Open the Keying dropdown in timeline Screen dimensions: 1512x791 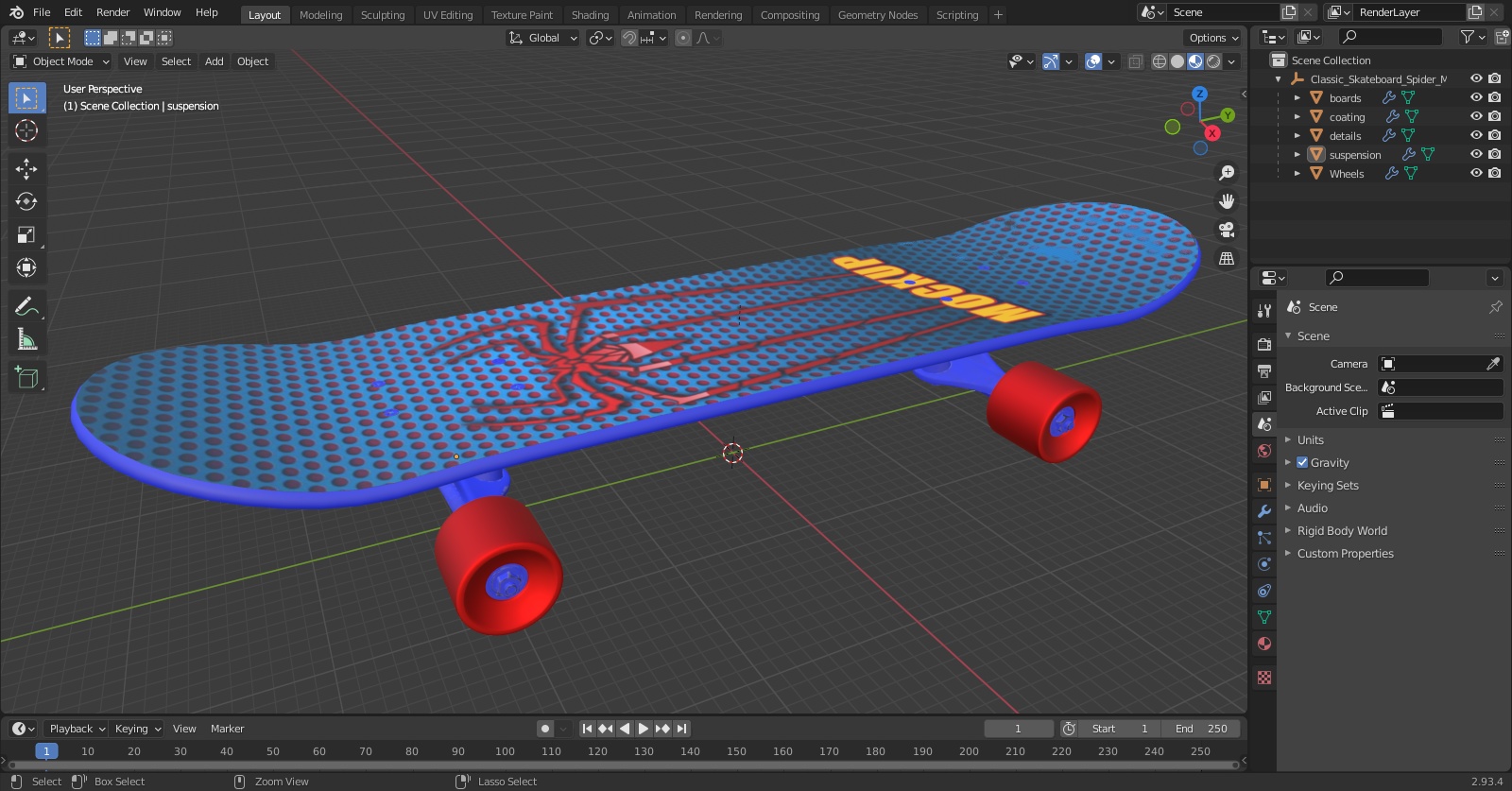click(138, 729)
